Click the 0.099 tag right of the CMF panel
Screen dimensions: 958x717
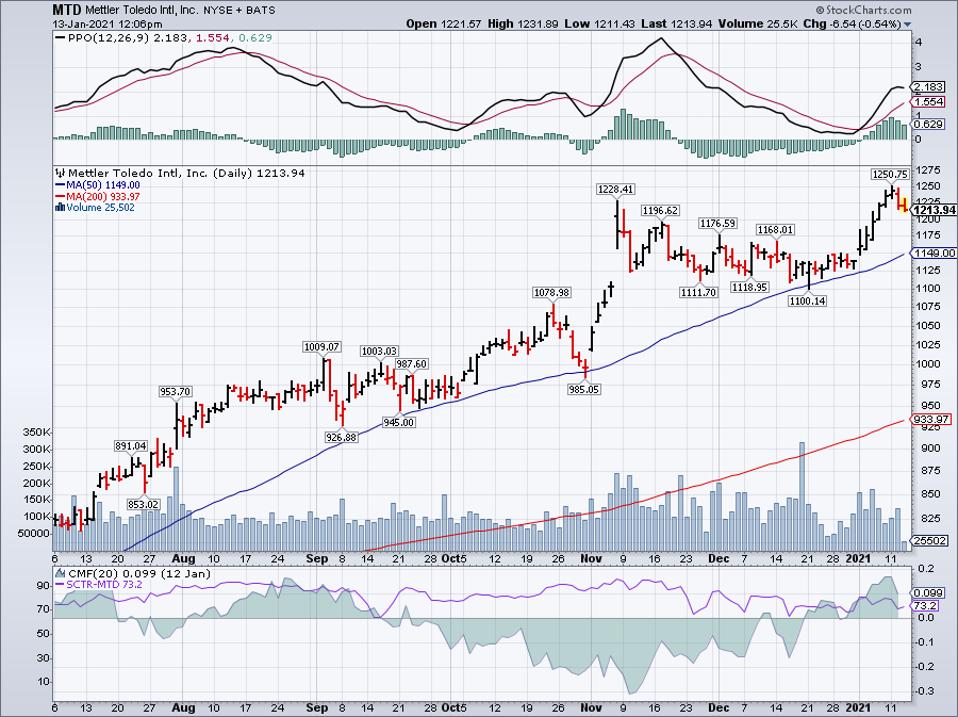tap(926, 593)
